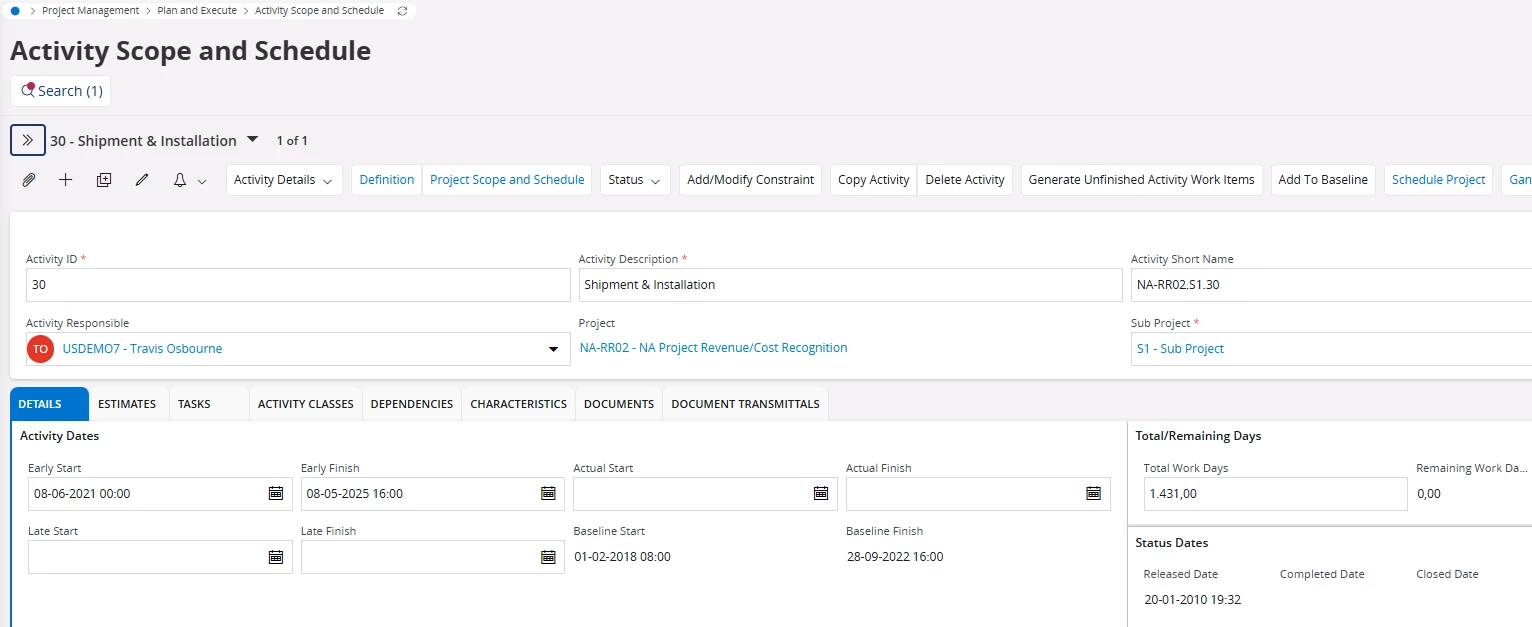Open the attachments paperclip icon
The width and height of the screenshot is (1532, 627).
[29, 180]
